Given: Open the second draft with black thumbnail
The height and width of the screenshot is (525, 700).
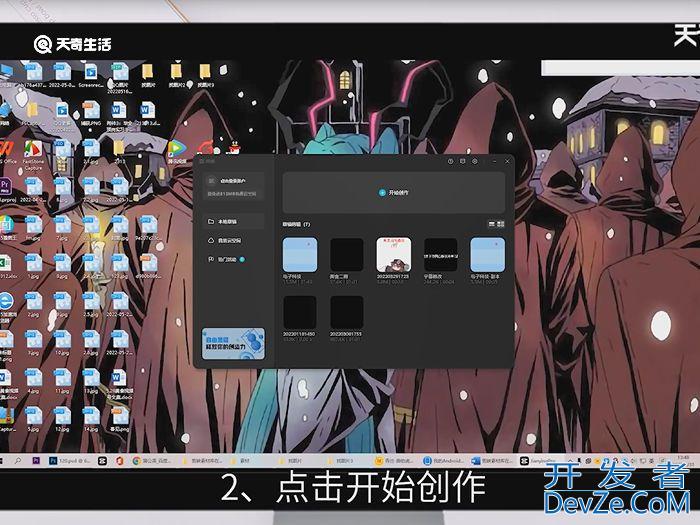Looking at the screenshot, I should point(347,254).
